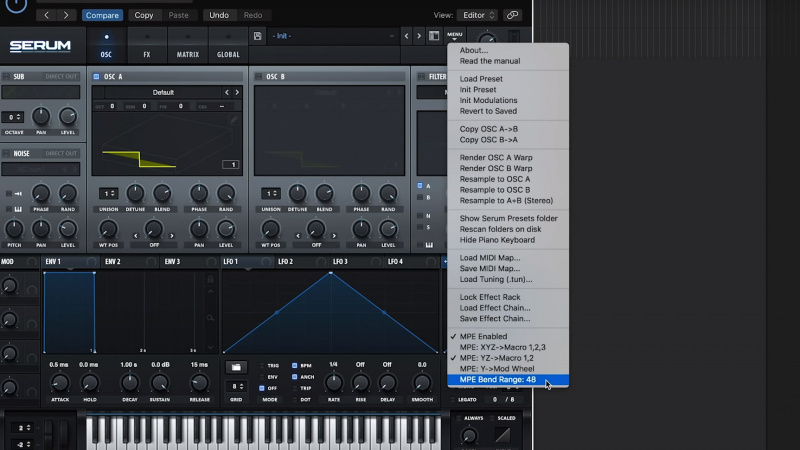The height and width of the screenshot is (450, 800).
Task: Click the LFO triangle shape display
Action: tap(331, 312)
